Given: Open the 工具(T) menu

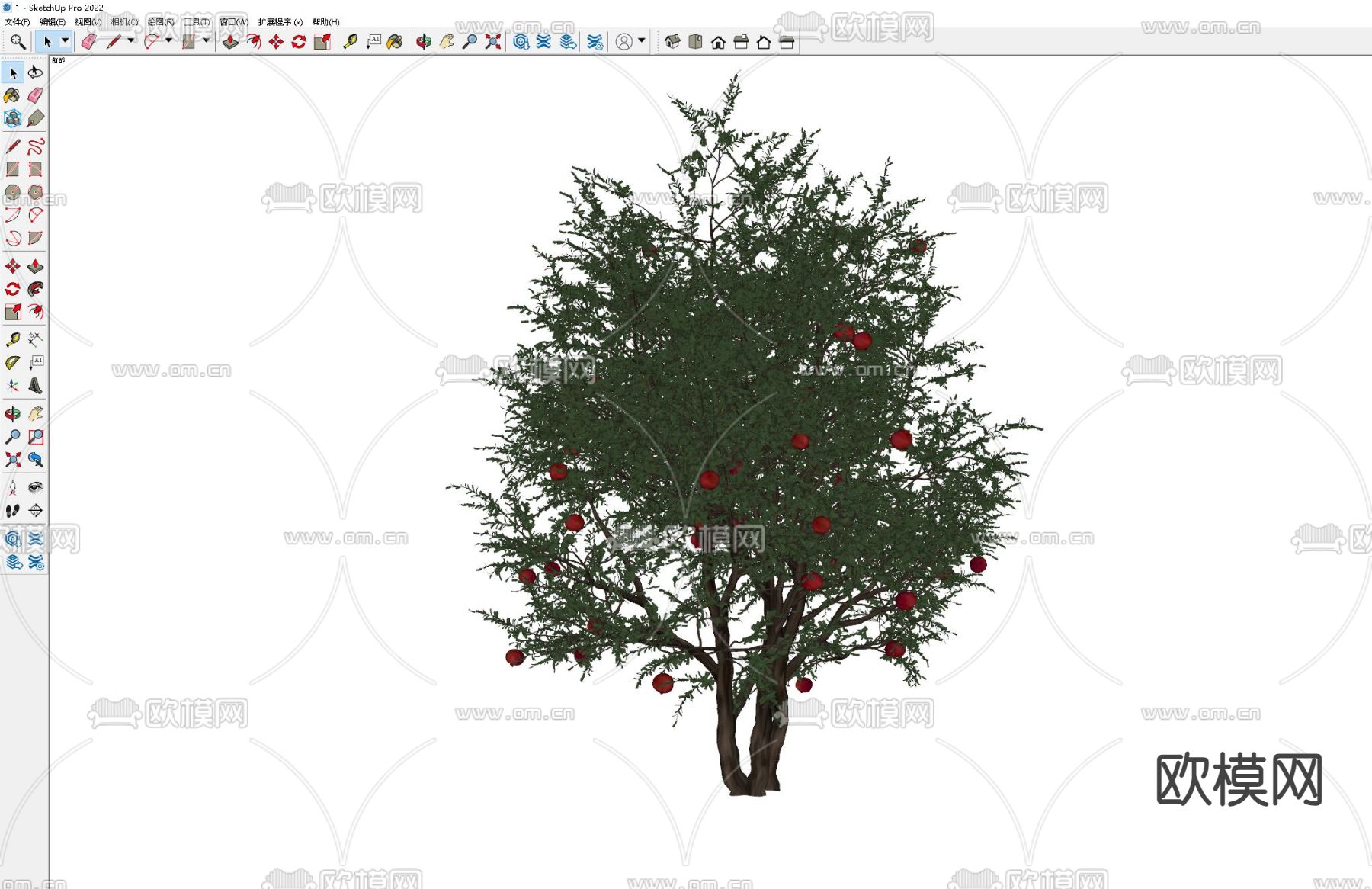Looking at the screenshot, I should point(197,22).
